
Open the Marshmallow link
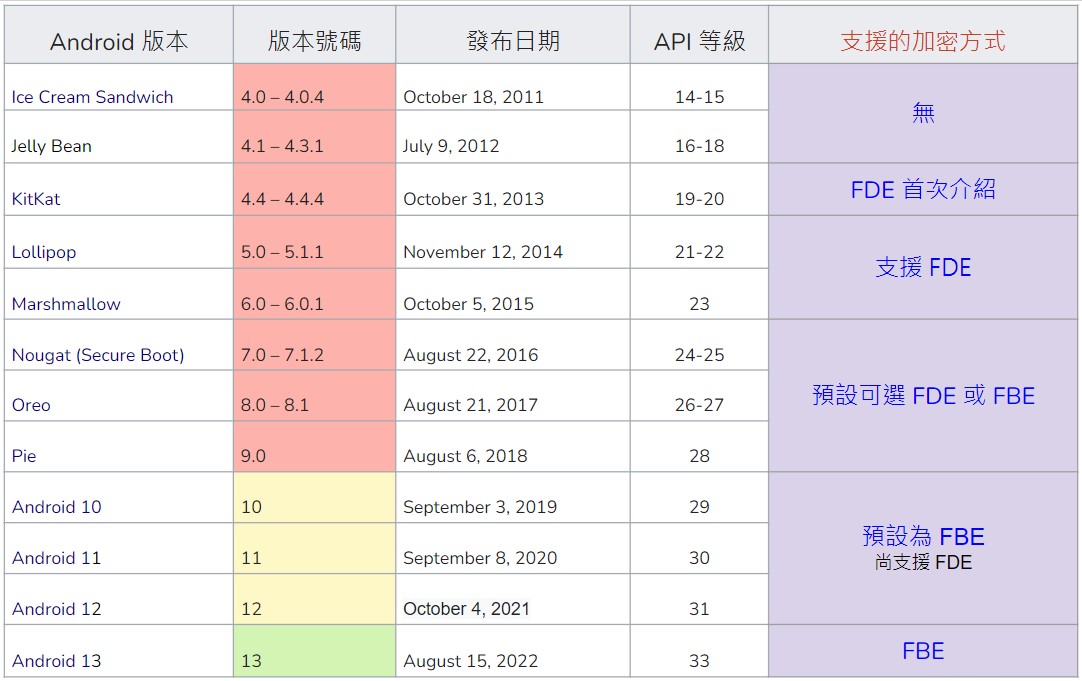point(66,304)
